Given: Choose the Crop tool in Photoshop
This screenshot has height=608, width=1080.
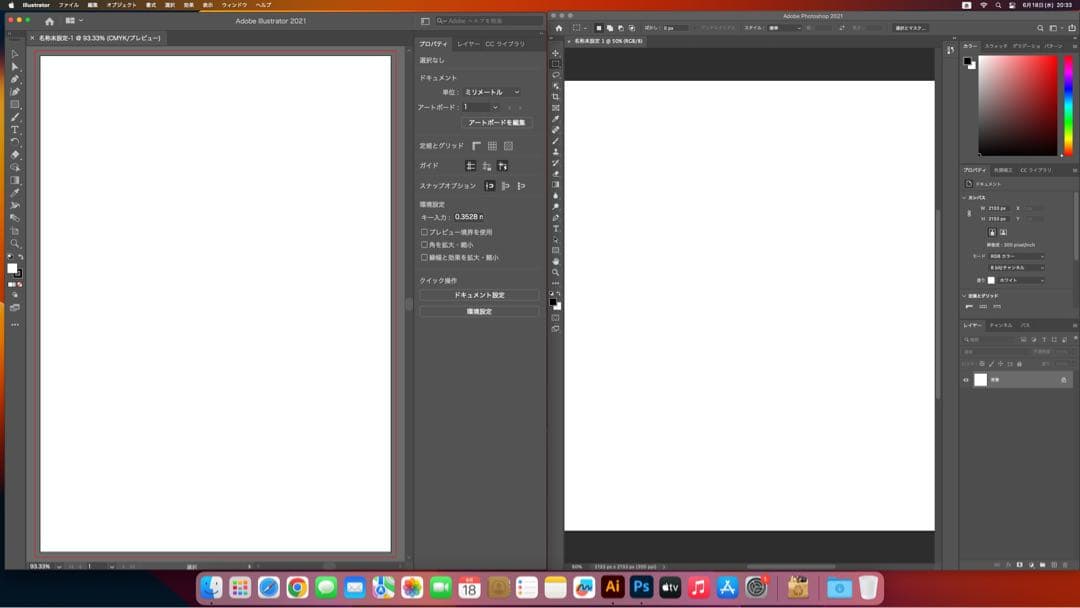Looking at the screenshot, I should point(556,97).
